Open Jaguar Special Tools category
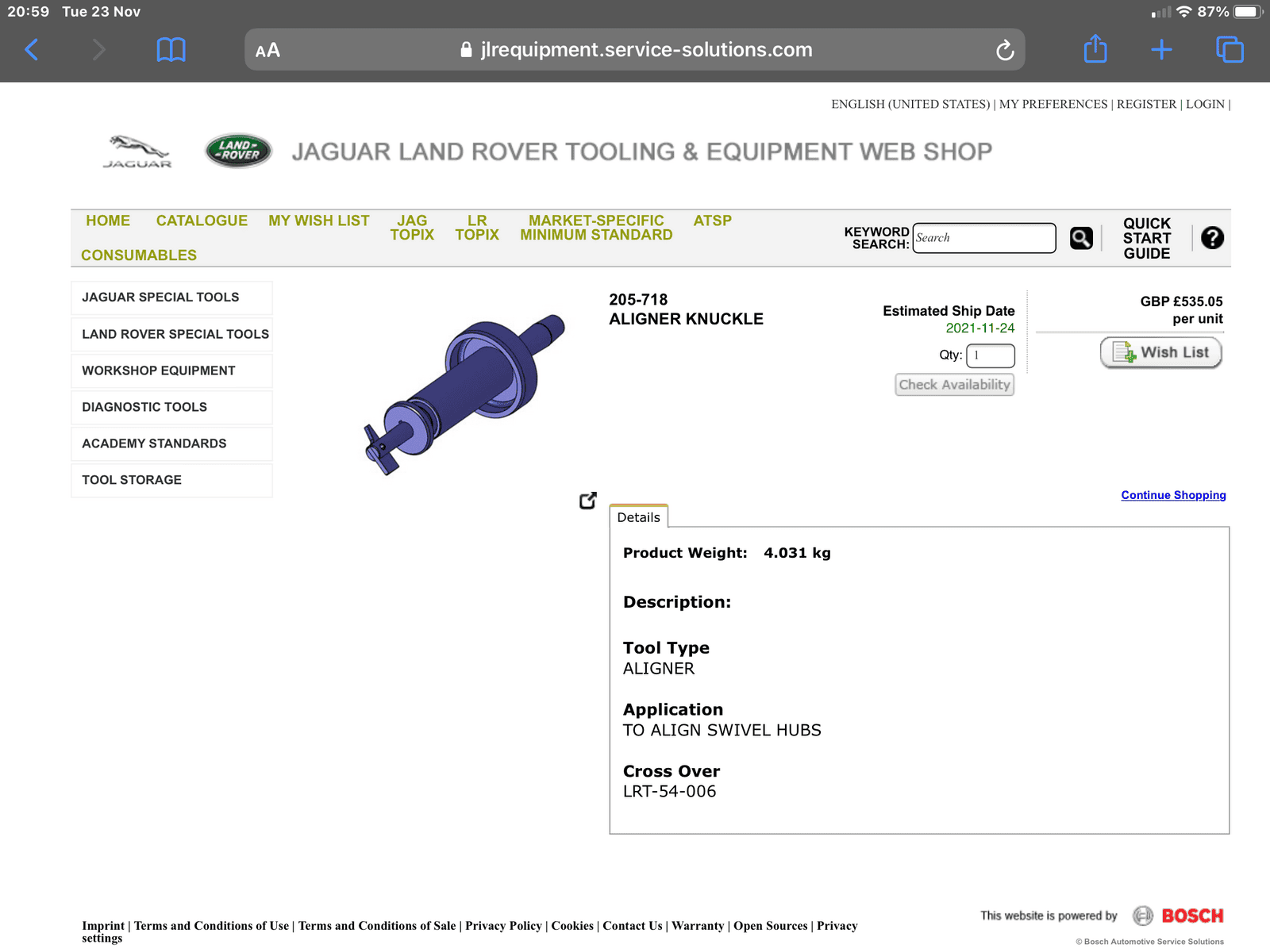Screen dimensions: 1270x952 tap(171, 297)
